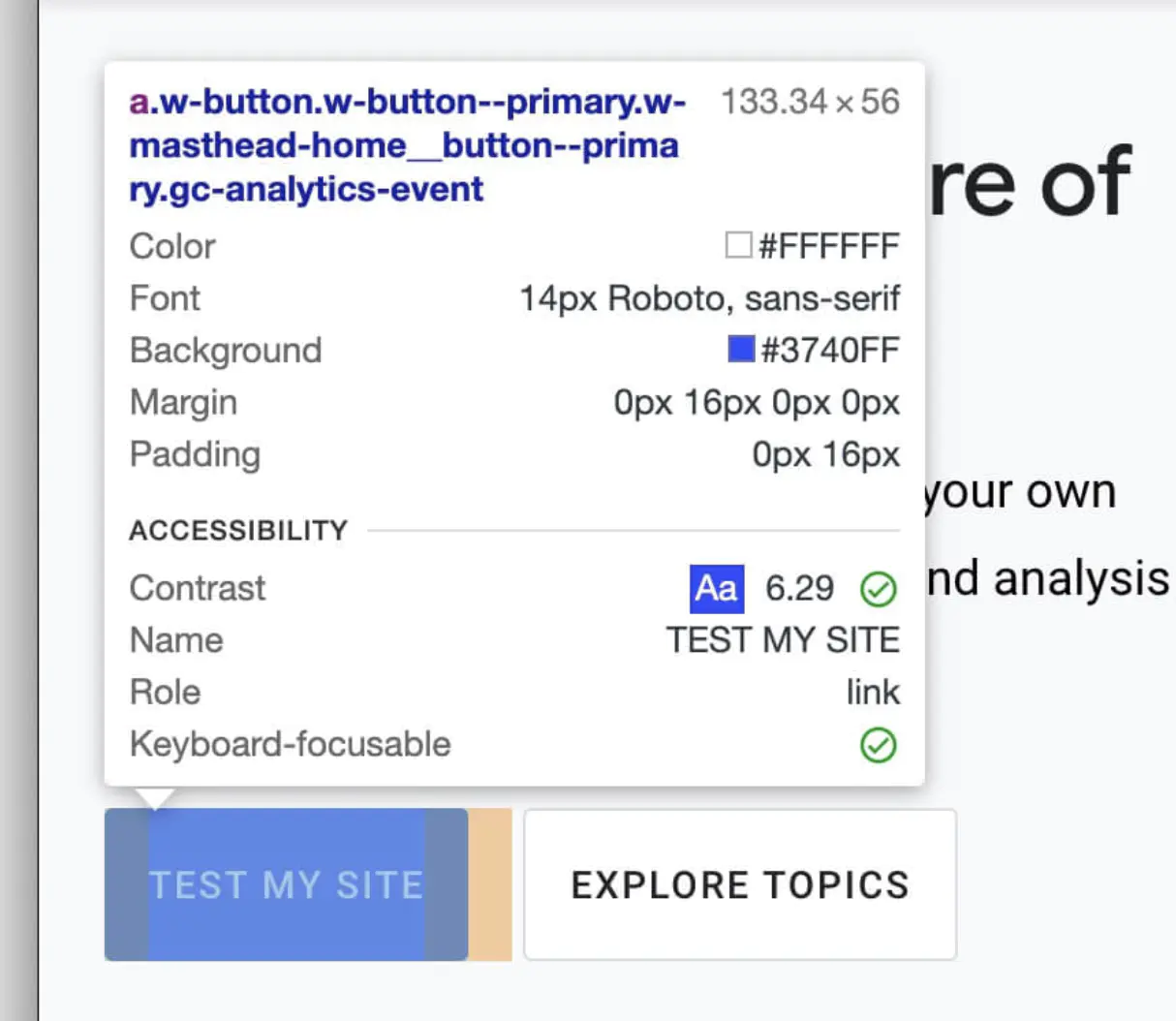Click the 133.34 × 56 dimensions text

810,102
